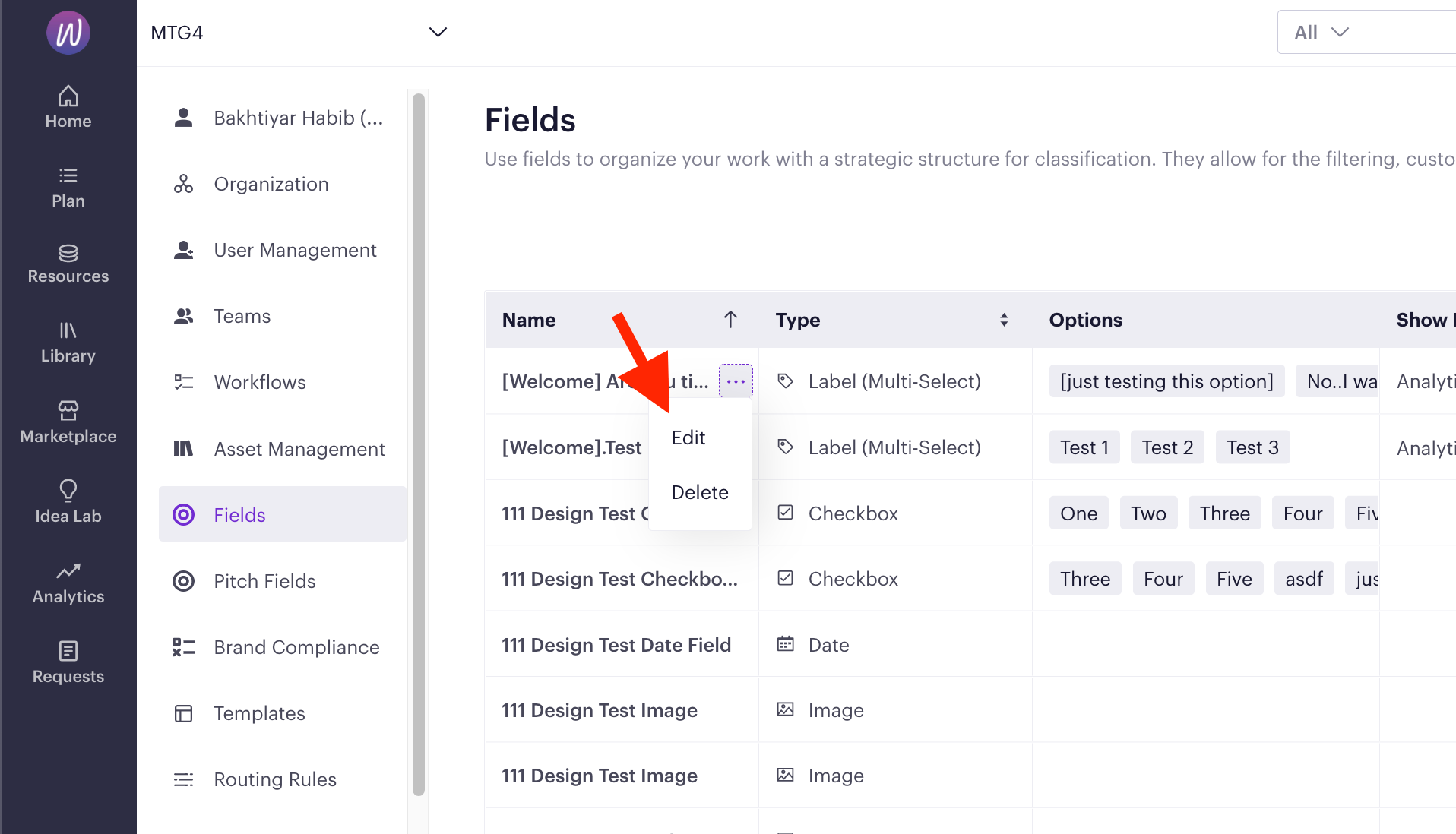Click the purple W logo

pyautogui.click(x=68, y=33)
